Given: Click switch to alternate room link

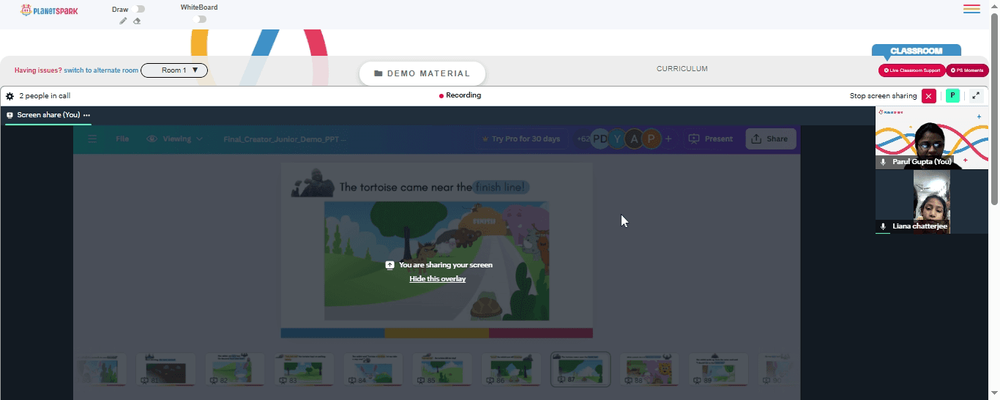Looking at the screenshot, I should coord(101,70).
